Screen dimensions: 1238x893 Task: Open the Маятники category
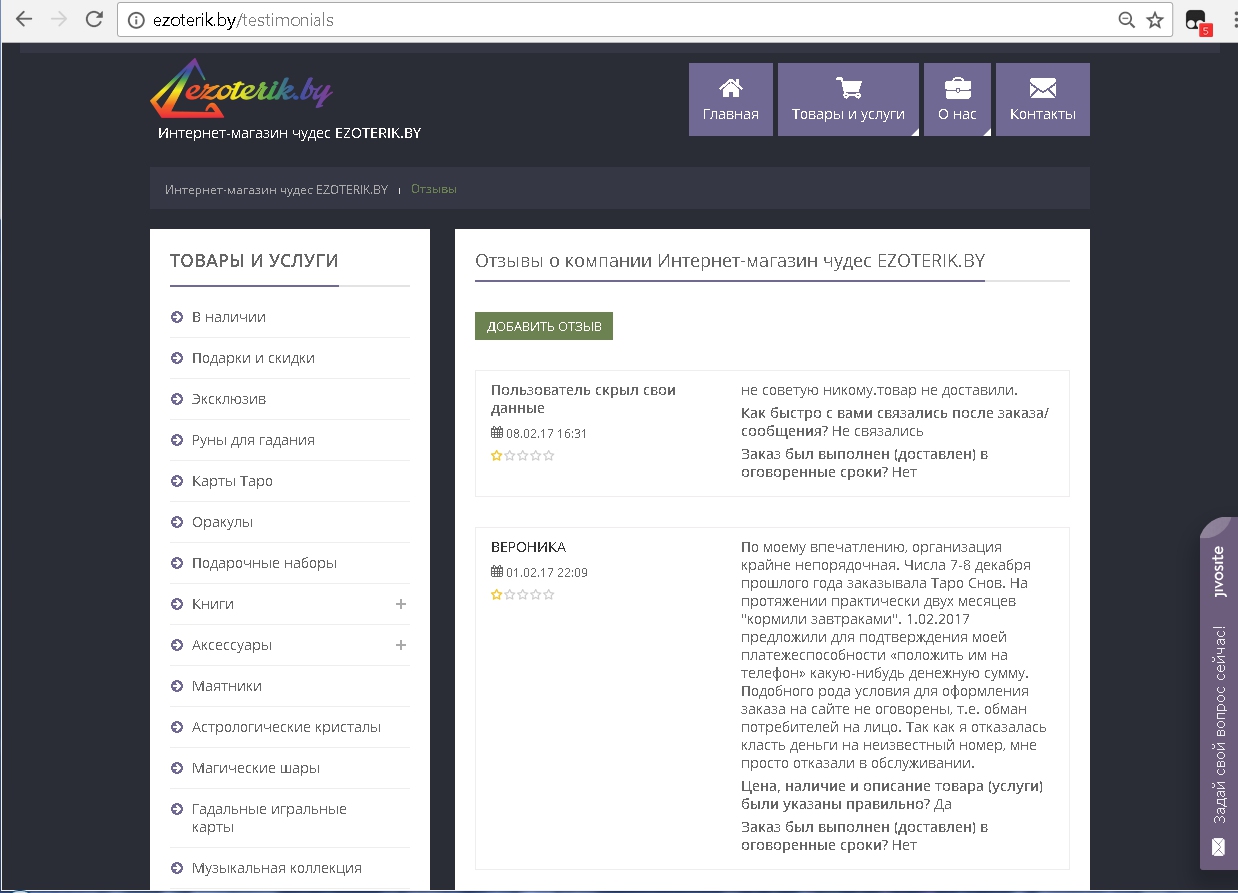click(x=227, y=686)
